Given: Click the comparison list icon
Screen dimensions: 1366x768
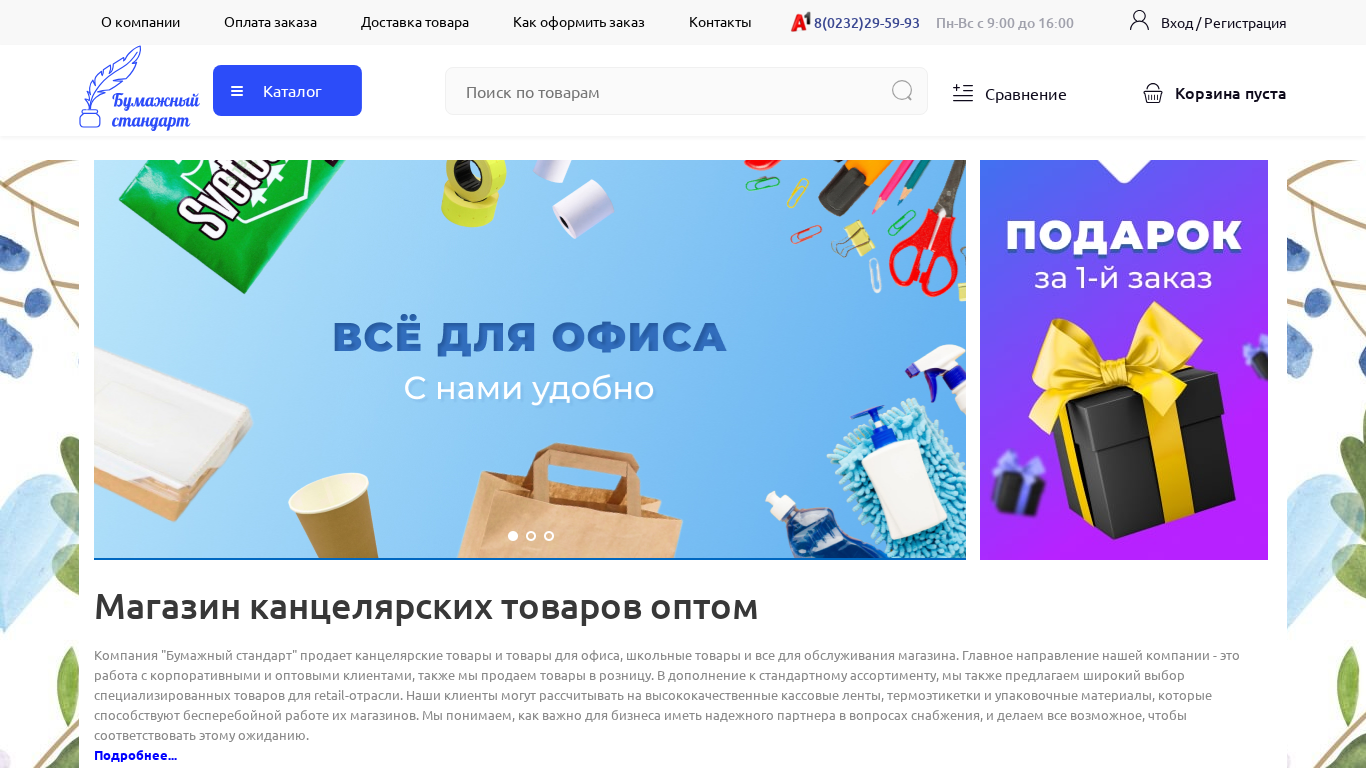Looking at the screenshot, I should 963,93.
